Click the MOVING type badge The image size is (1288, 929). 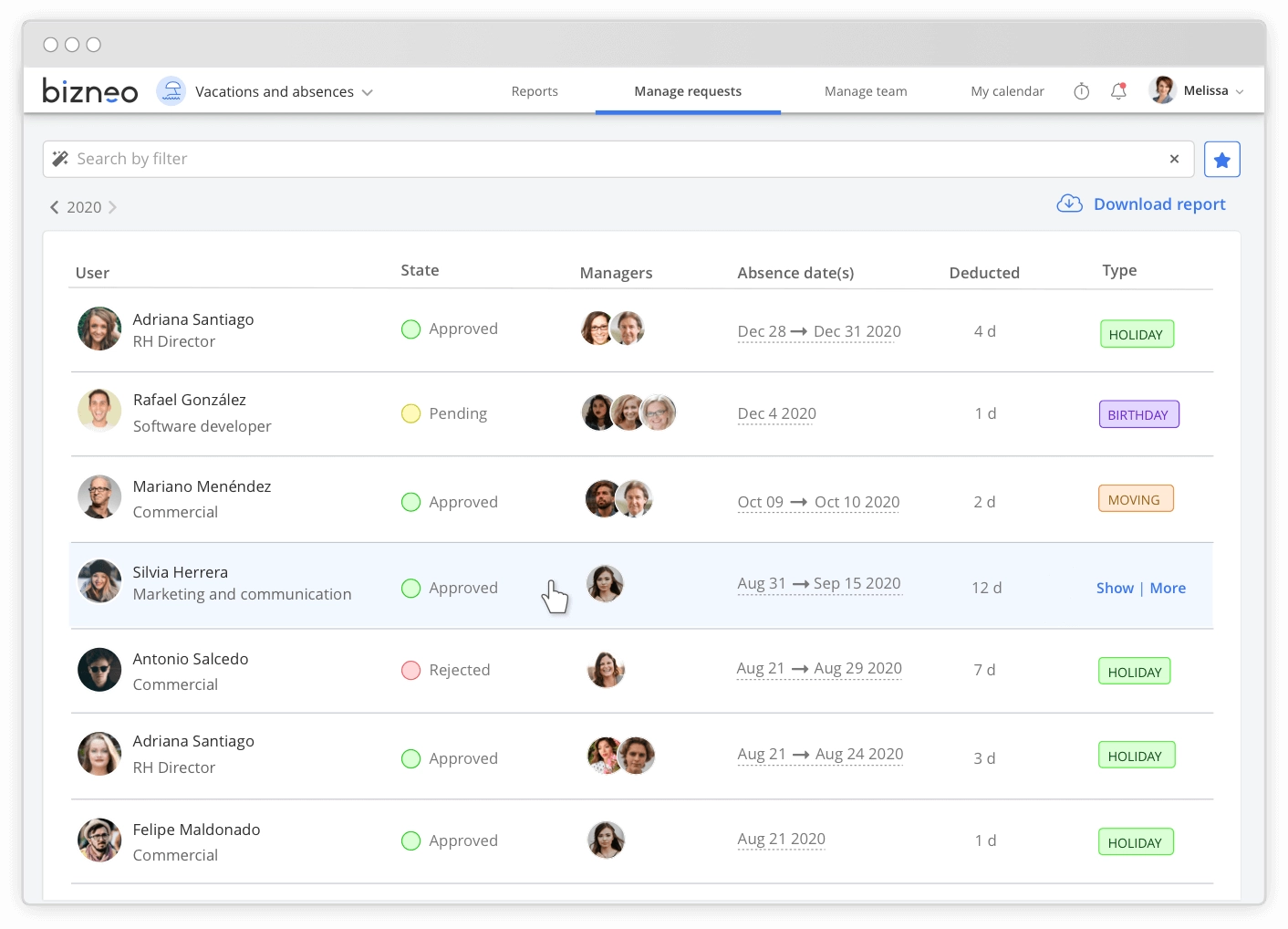click(x=1136, y=499)
